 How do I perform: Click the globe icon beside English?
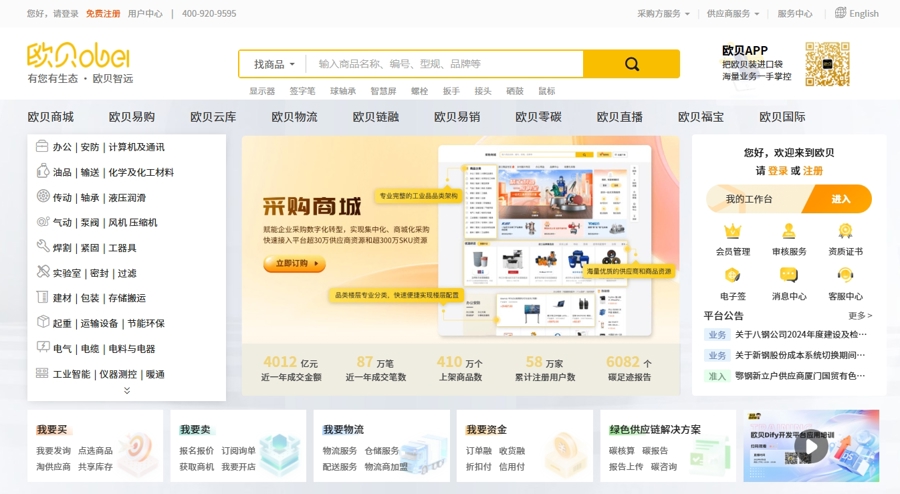pyautogui.click(x=840, y=13)
